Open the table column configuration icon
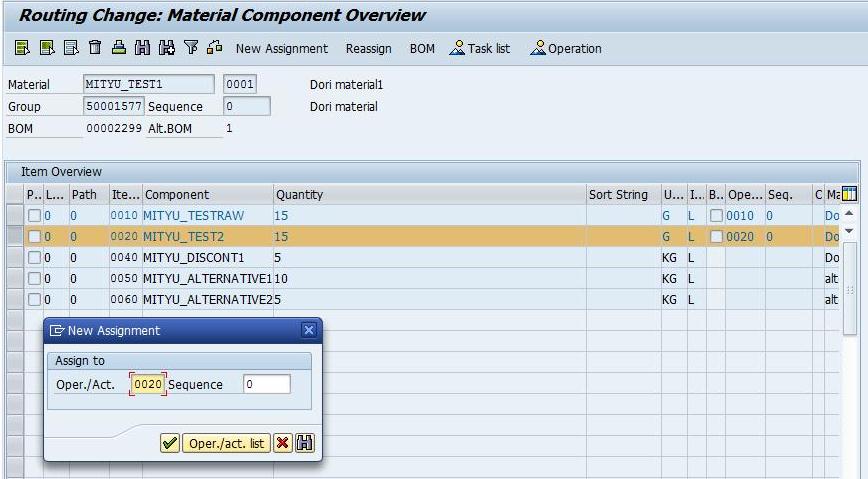Screen dimensions: 868x479 [x=849, y=194]
